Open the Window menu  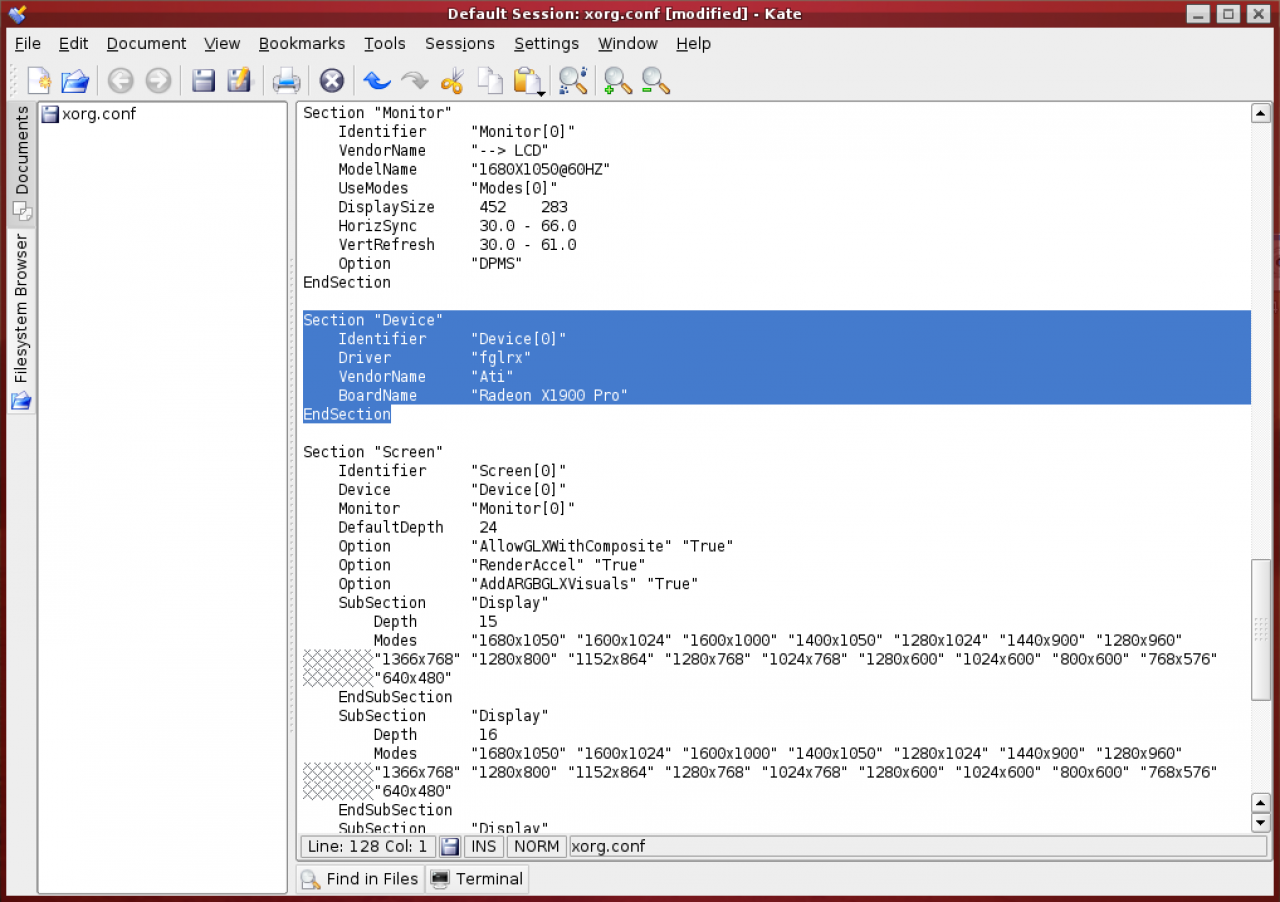click(x=628, y=43)
